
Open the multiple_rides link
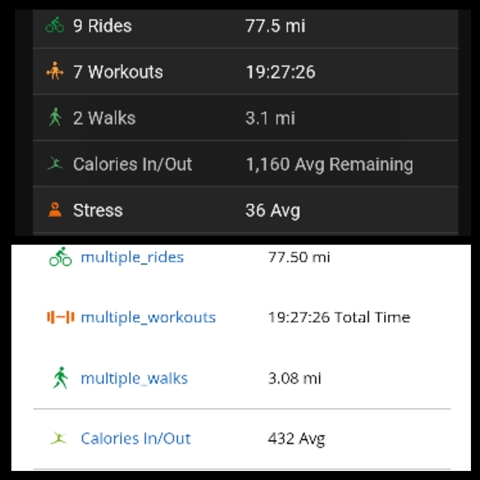(x=132, y=257)
